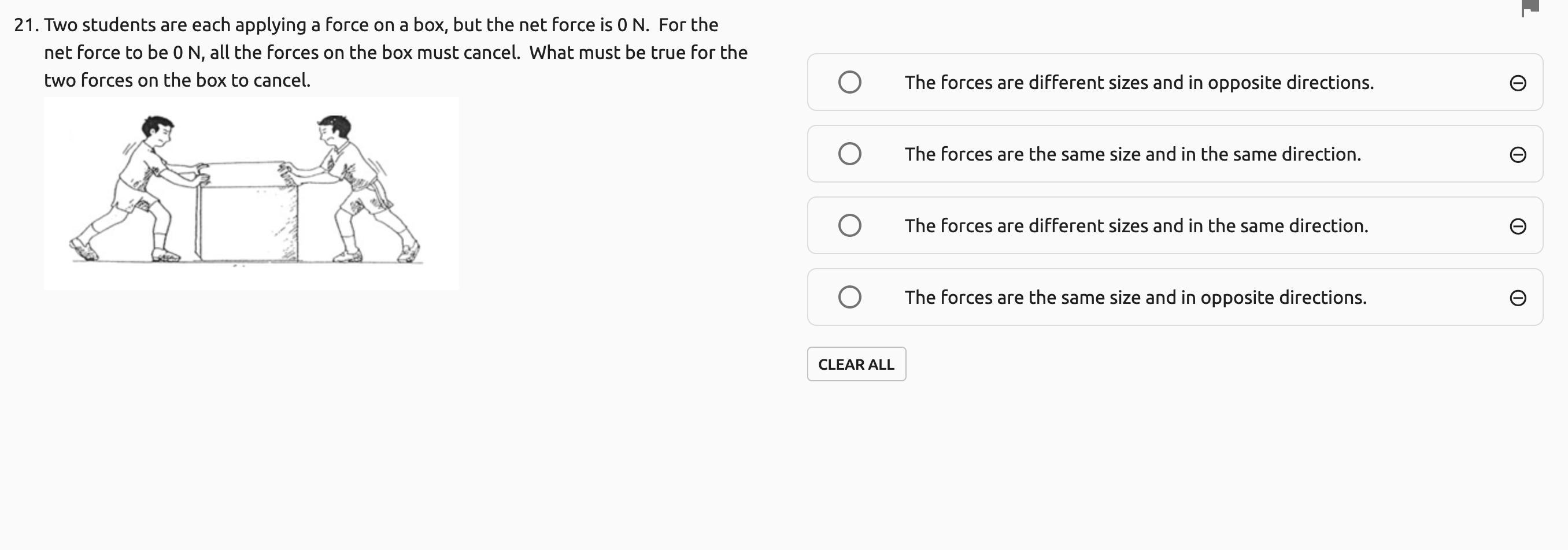Click answer text 'different sizes and in opposite directions'
1568x550 pixels.
point(1138,83)
